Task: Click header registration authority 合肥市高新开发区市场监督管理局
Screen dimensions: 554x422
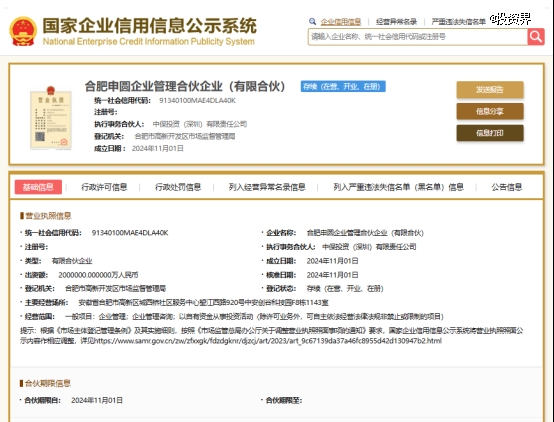Action: point(185,136)
